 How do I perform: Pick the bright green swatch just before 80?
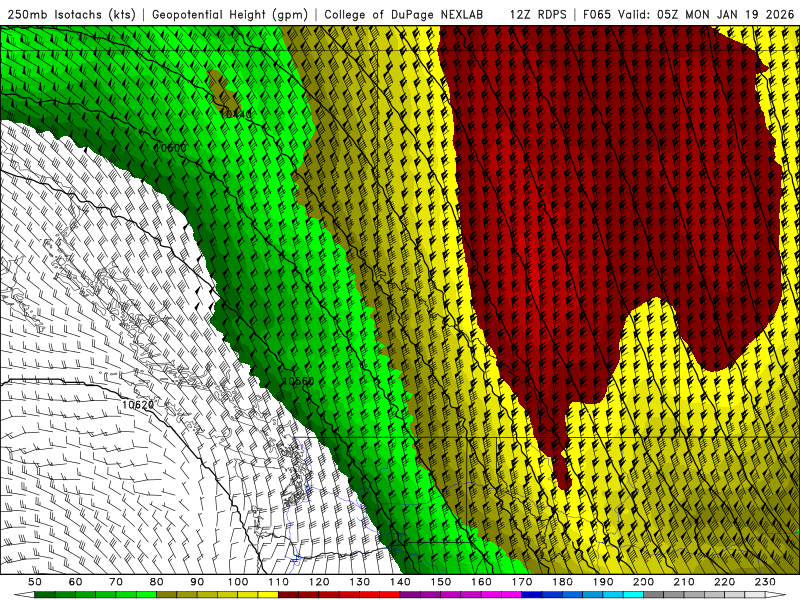[x=146, y=595]
